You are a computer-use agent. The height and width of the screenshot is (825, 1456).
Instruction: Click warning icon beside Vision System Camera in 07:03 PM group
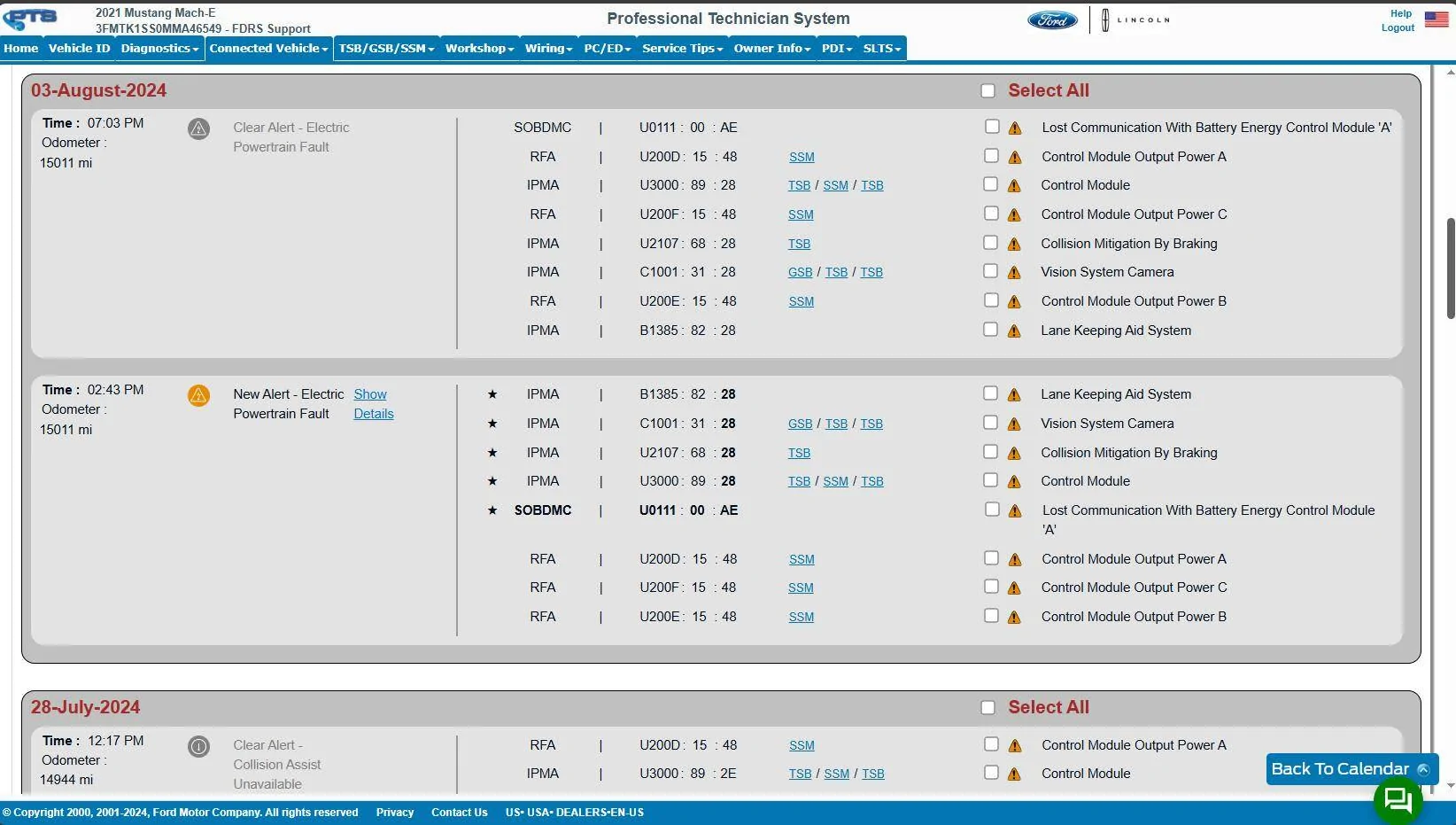1014,273
